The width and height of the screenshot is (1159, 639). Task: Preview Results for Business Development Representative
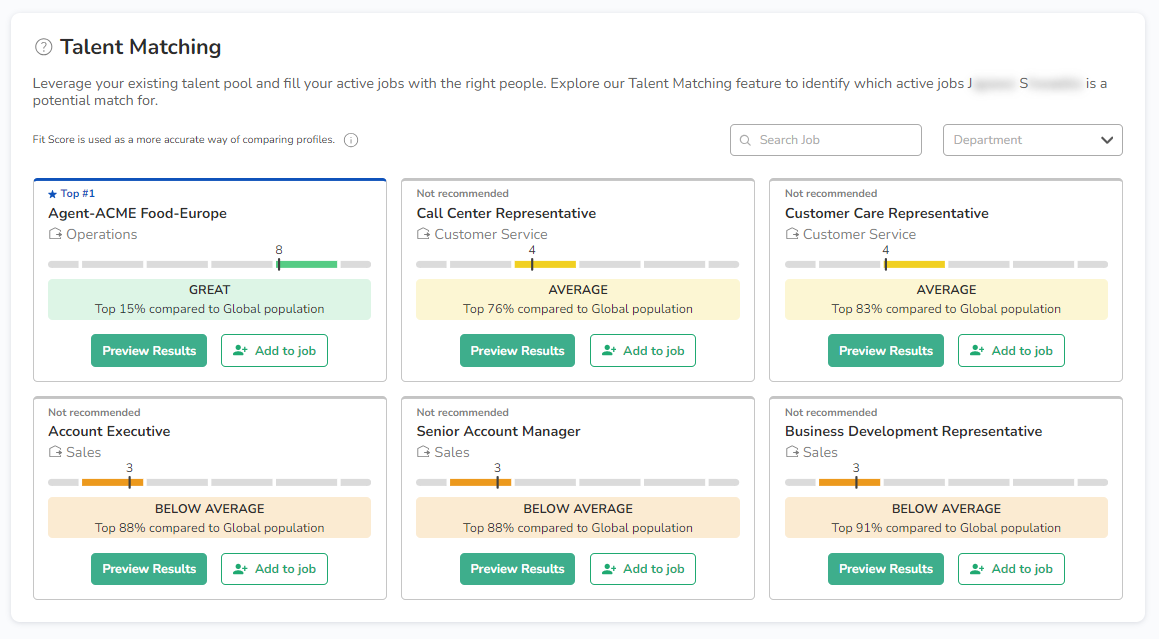tap(885, 569)
